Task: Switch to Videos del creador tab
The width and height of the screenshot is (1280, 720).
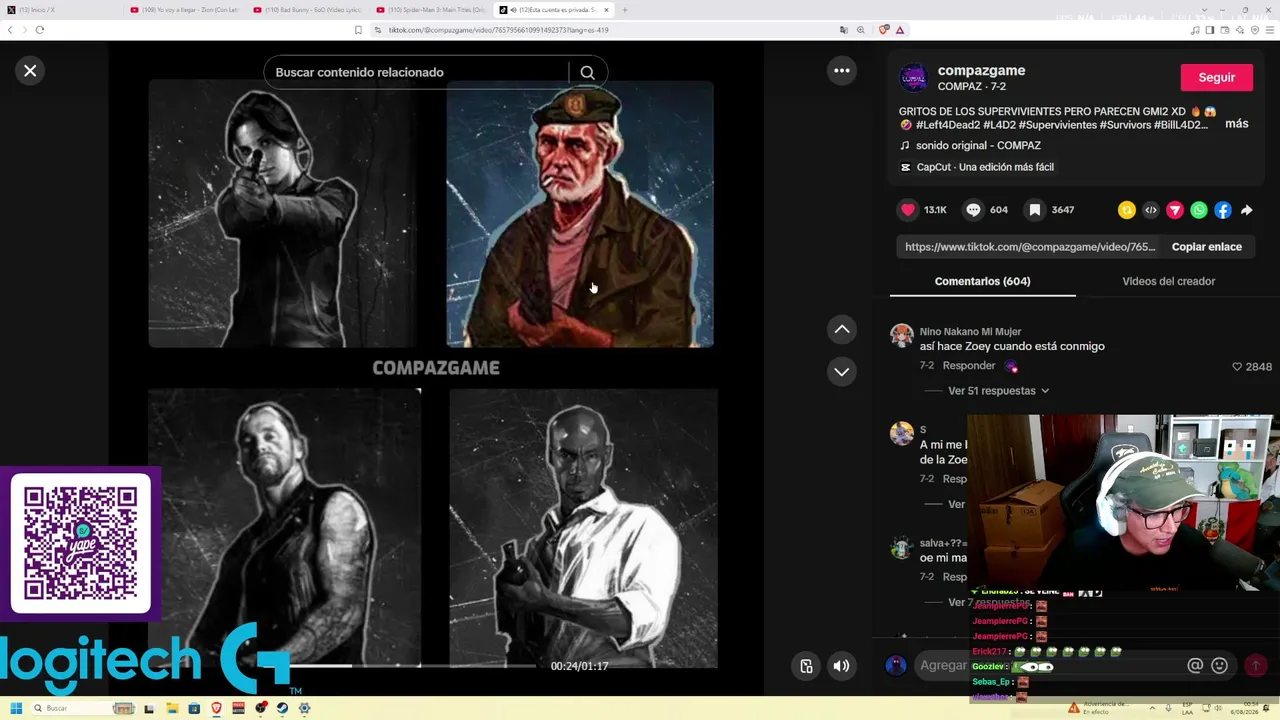Action: click(1168, 281)
